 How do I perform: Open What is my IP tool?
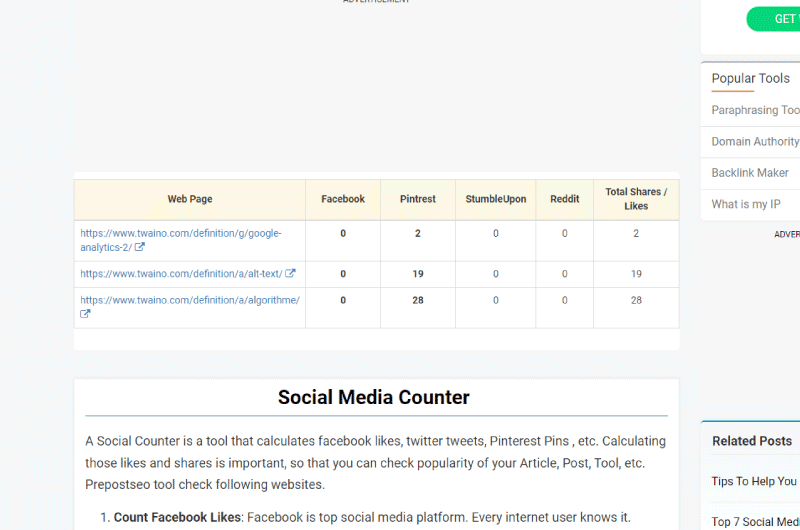coord(746,204)
